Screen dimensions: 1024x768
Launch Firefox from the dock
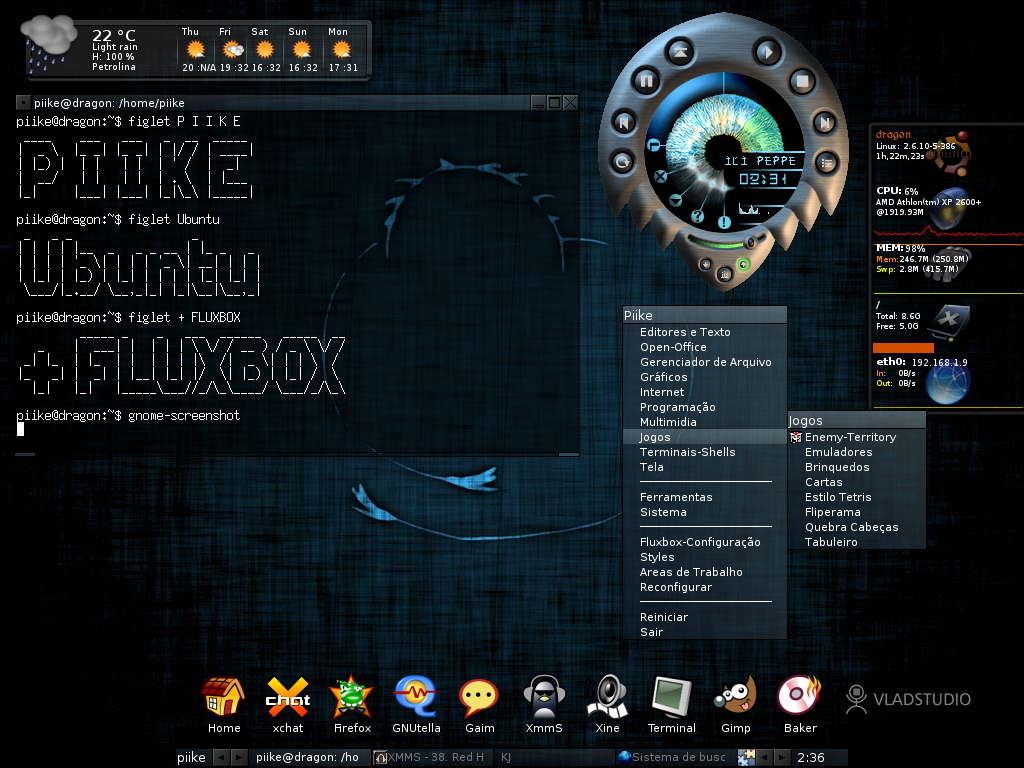coord(352,705)
